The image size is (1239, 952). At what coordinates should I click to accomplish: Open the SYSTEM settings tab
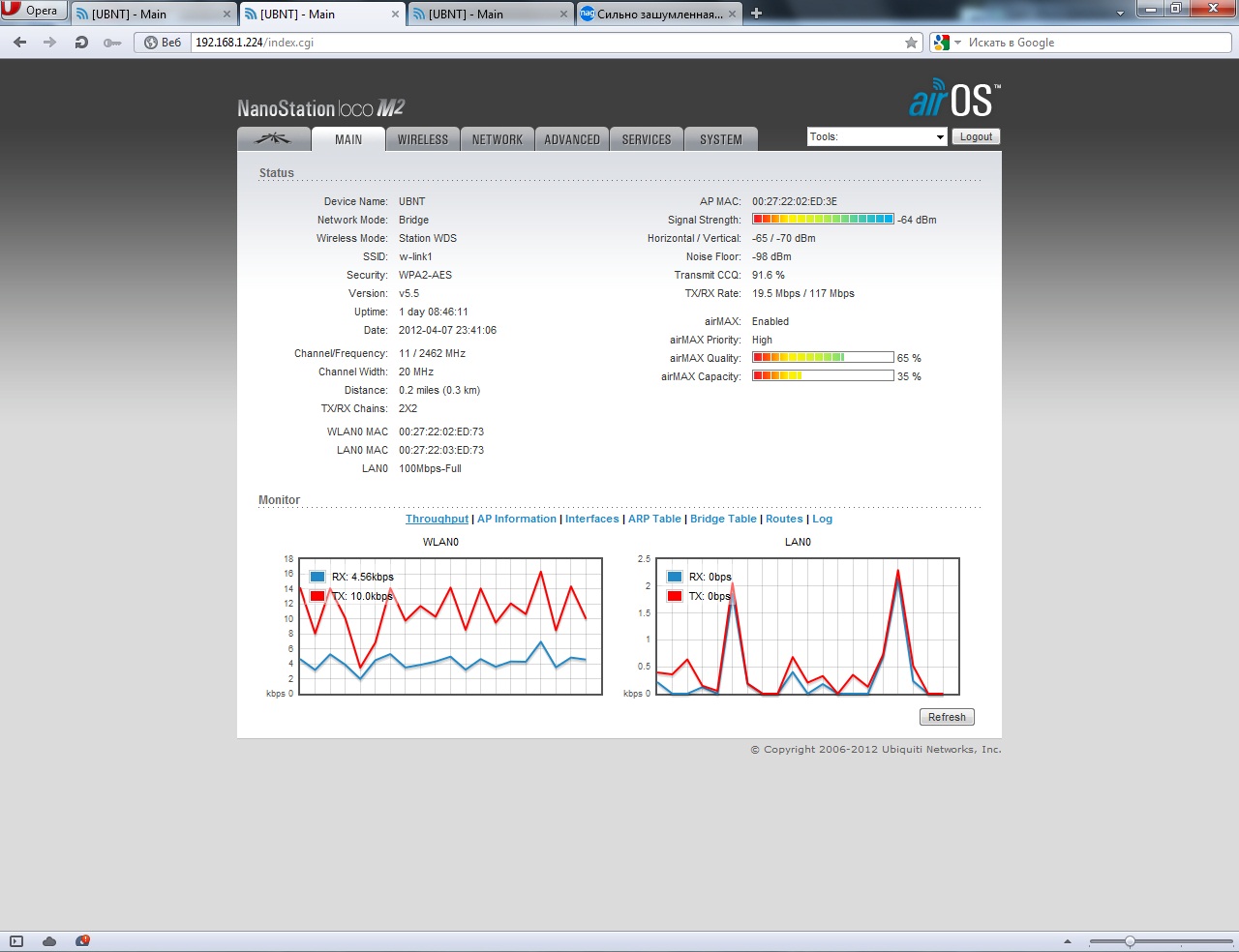click(721, 139)
